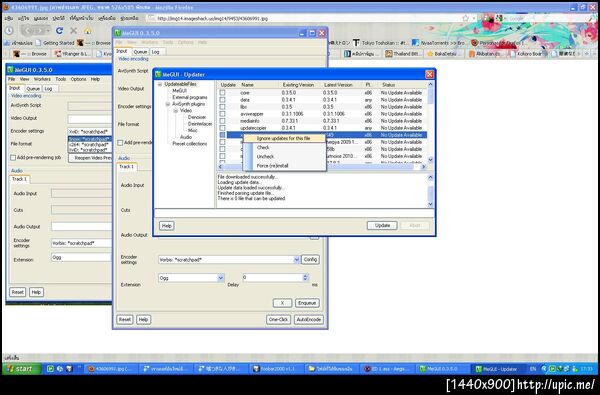The height and width of the screenshot is (395, 600).
Task: Click the One-Click button
Action: (x=278, y=319)
